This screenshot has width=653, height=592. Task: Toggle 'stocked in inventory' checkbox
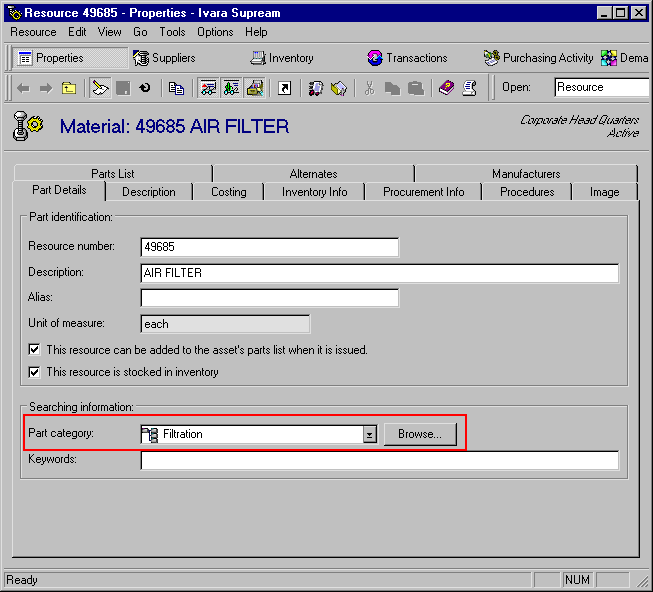pyautogui.click(x=35, y=372)
